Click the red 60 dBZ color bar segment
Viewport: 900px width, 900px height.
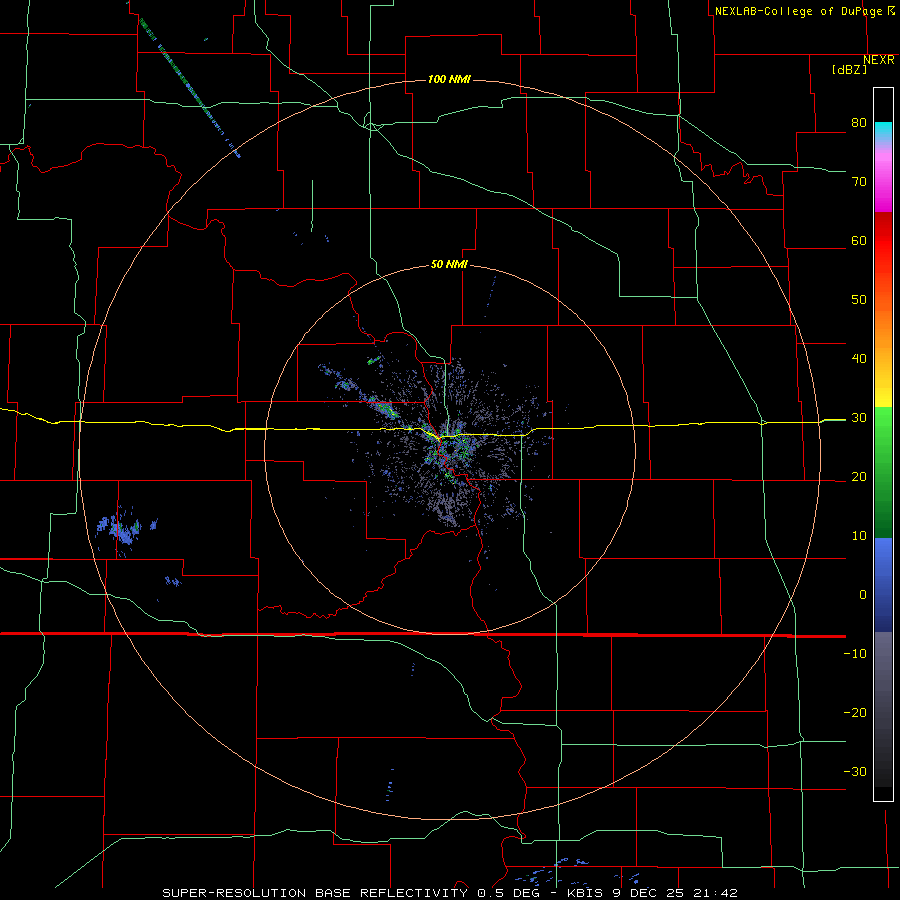click(883, 241)
